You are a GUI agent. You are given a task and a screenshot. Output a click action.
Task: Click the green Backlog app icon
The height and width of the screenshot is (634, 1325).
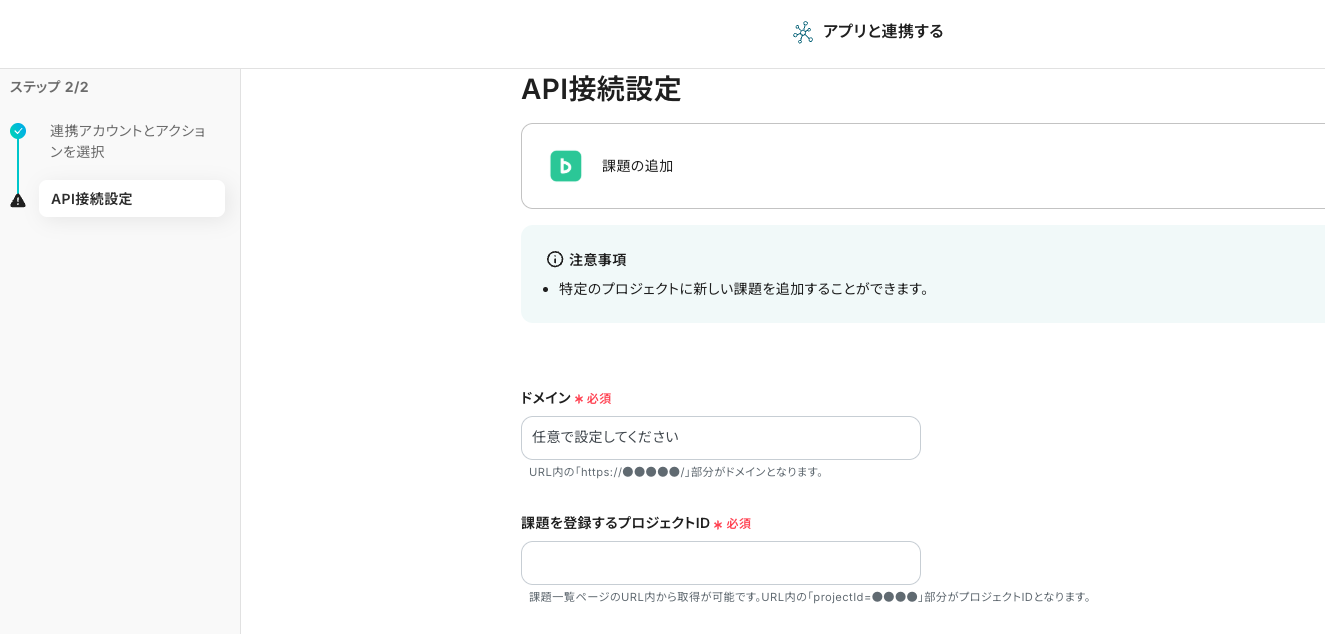(565, 166)
